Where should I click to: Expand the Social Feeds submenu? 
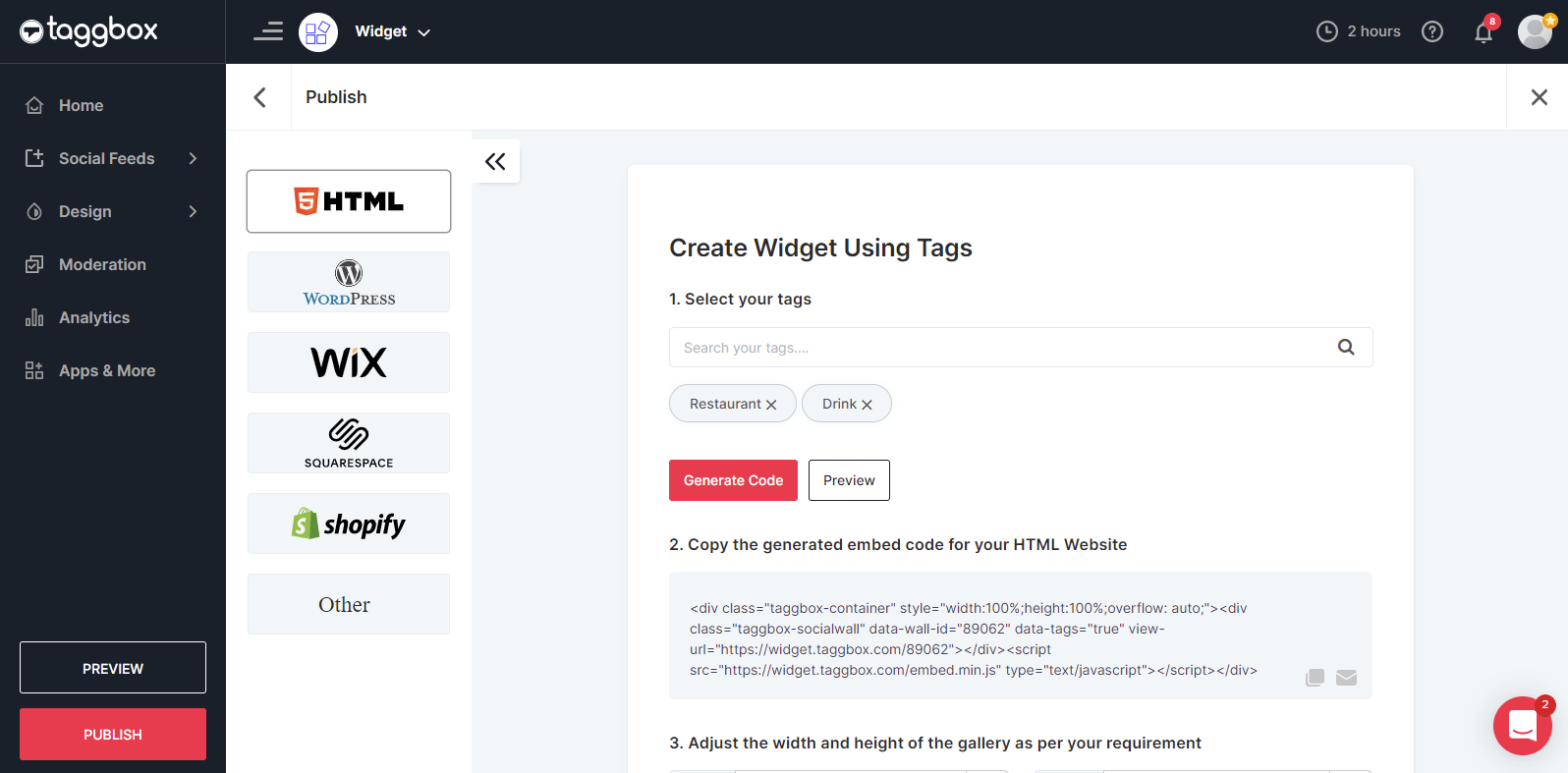pyautogui.click(x=193, y=158)
